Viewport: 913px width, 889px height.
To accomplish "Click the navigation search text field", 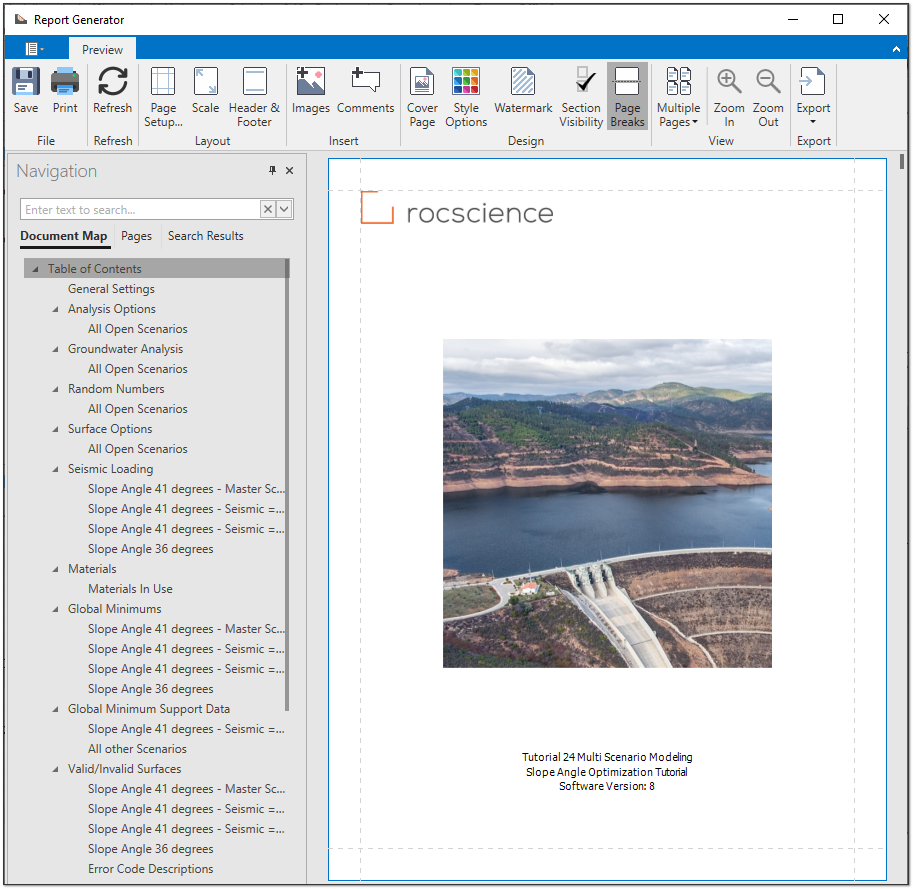I will point(140,210).
